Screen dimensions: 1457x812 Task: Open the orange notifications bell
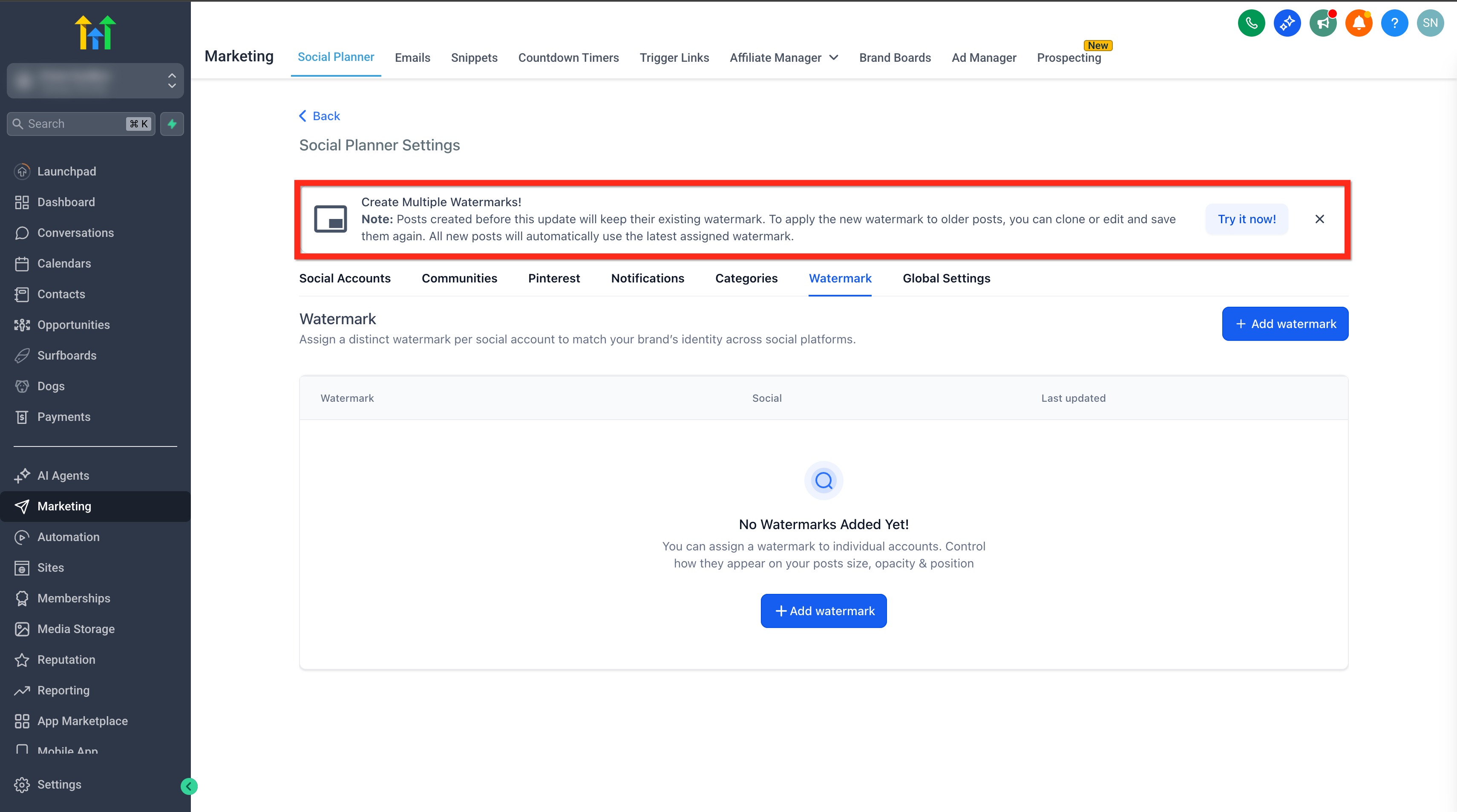click(1359, 23)
